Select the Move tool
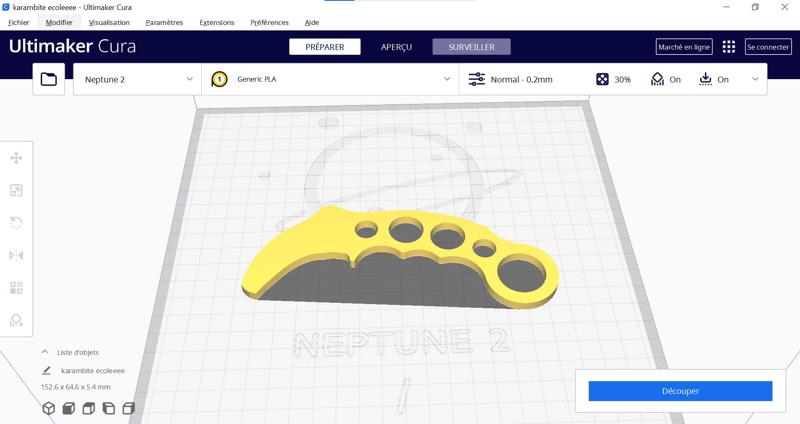The height and width of the screenshot is (424, 800). (x=16, y=158)
